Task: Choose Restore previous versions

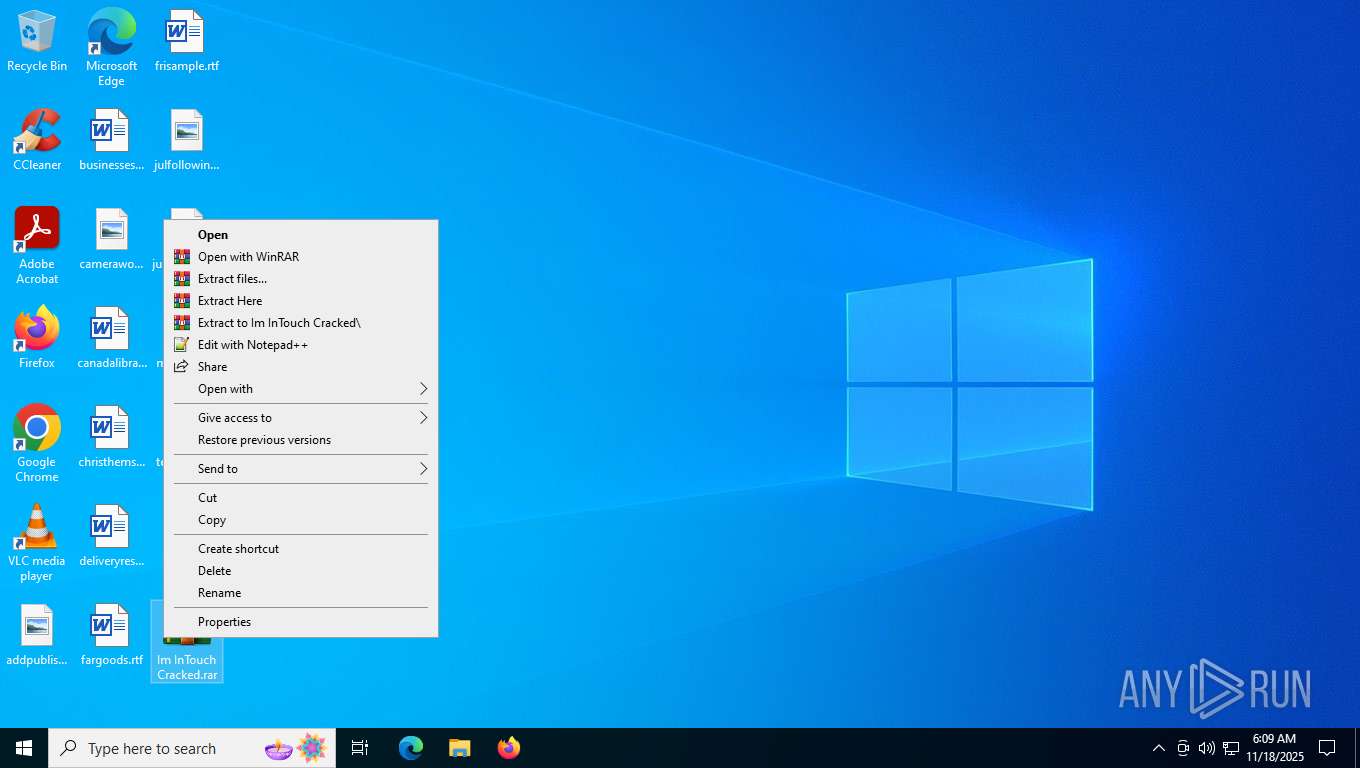Action: tap(301, 440)
